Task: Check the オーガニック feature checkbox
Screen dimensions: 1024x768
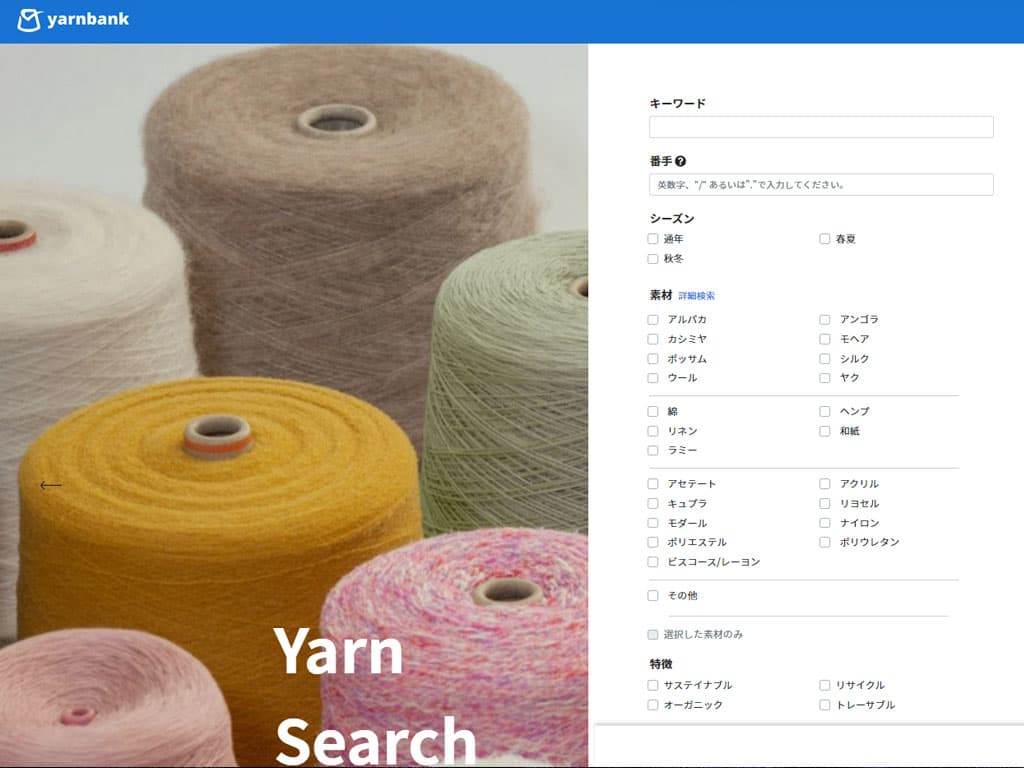Action: pos(652,705)
